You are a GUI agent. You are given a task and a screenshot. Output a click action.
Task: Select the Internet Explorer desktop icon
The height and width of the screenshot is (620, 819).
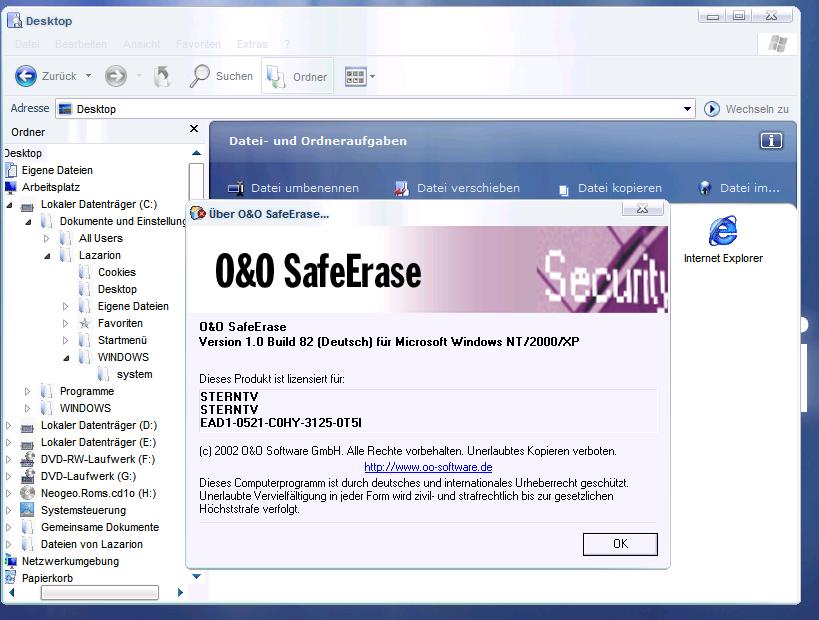[x=723, y=239]
